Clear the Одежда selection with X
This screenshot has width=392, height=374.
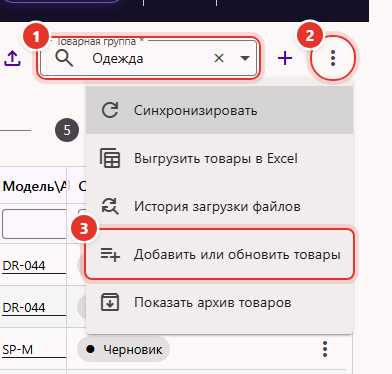point(219,58)
